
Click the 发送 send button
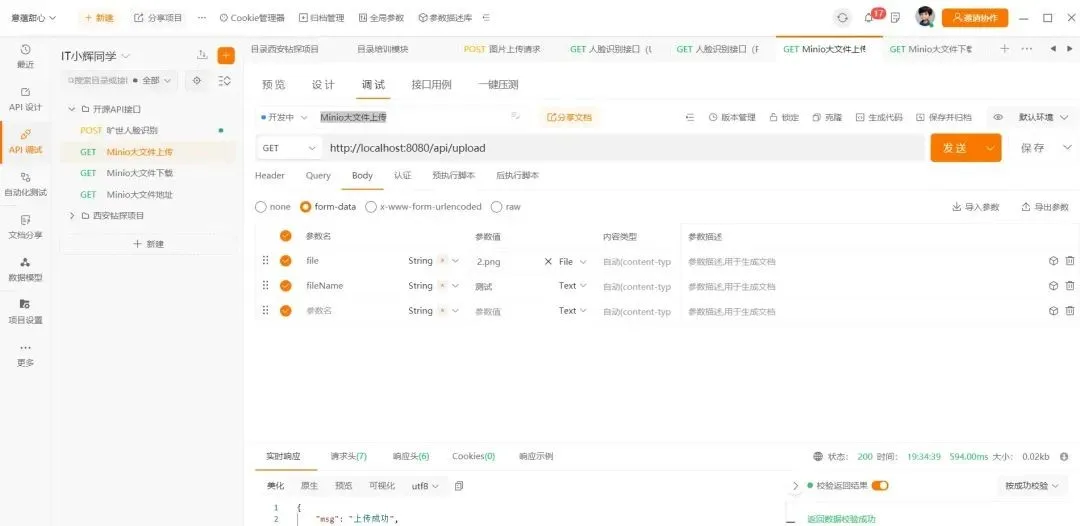coord(955,148)
